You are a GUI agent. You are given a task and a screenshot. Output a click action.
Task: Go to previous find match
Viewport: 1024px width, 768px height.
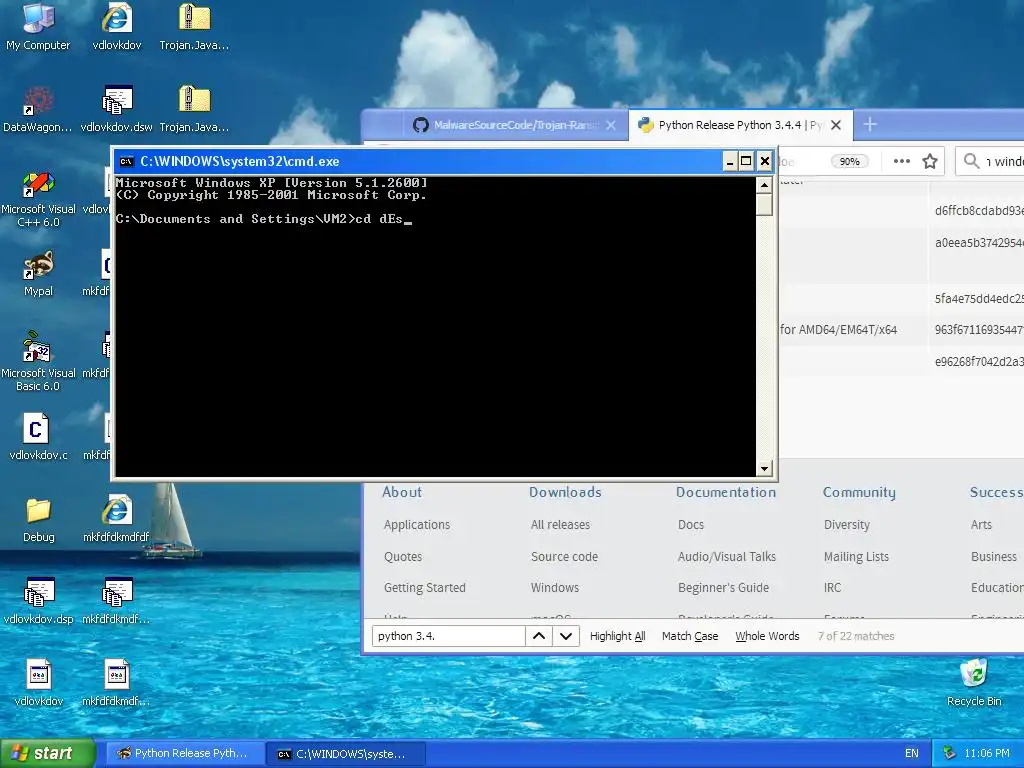click(x=539, y=636)
